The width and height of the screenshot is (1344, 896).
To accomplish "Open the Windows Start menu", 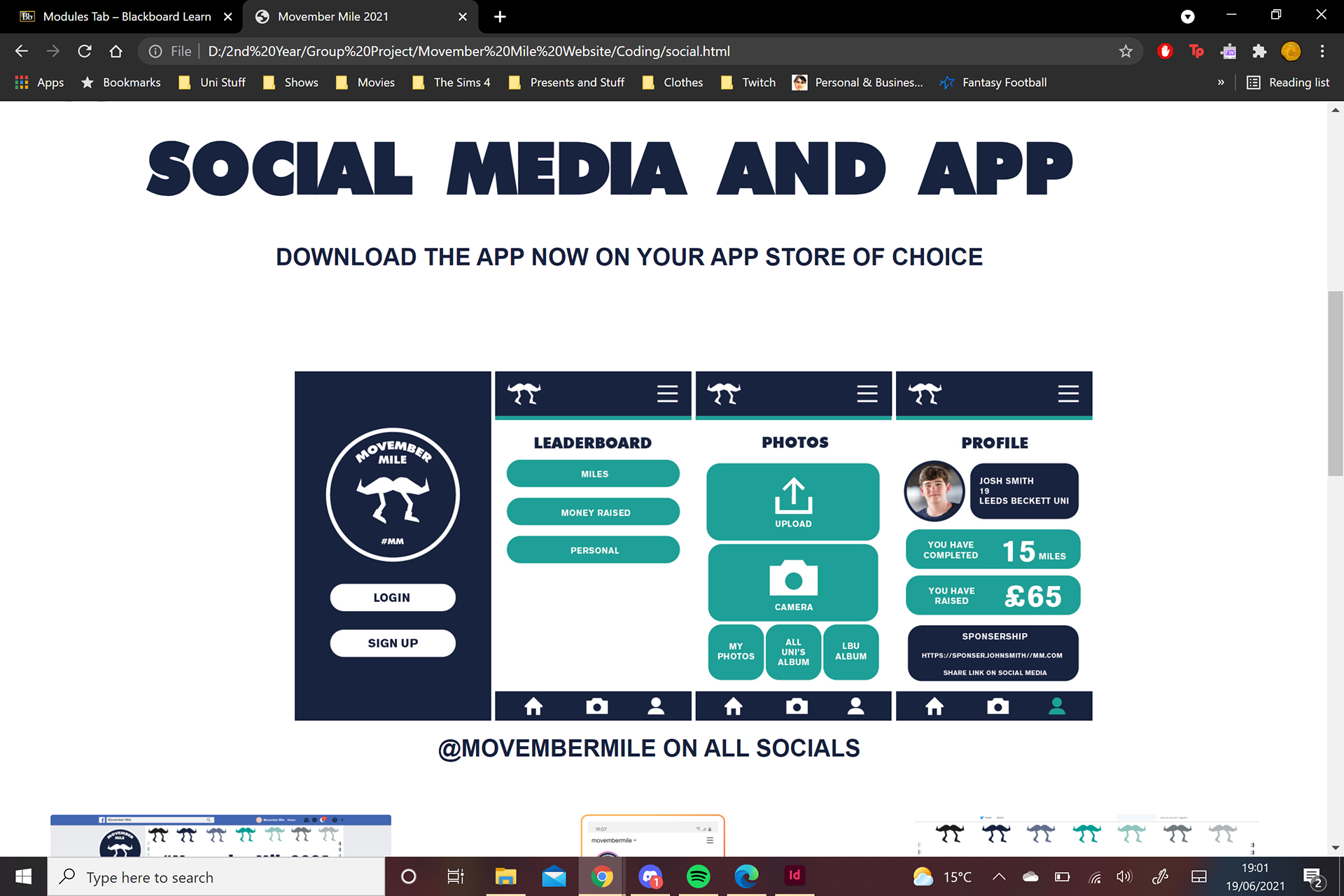I will (23, 876).
